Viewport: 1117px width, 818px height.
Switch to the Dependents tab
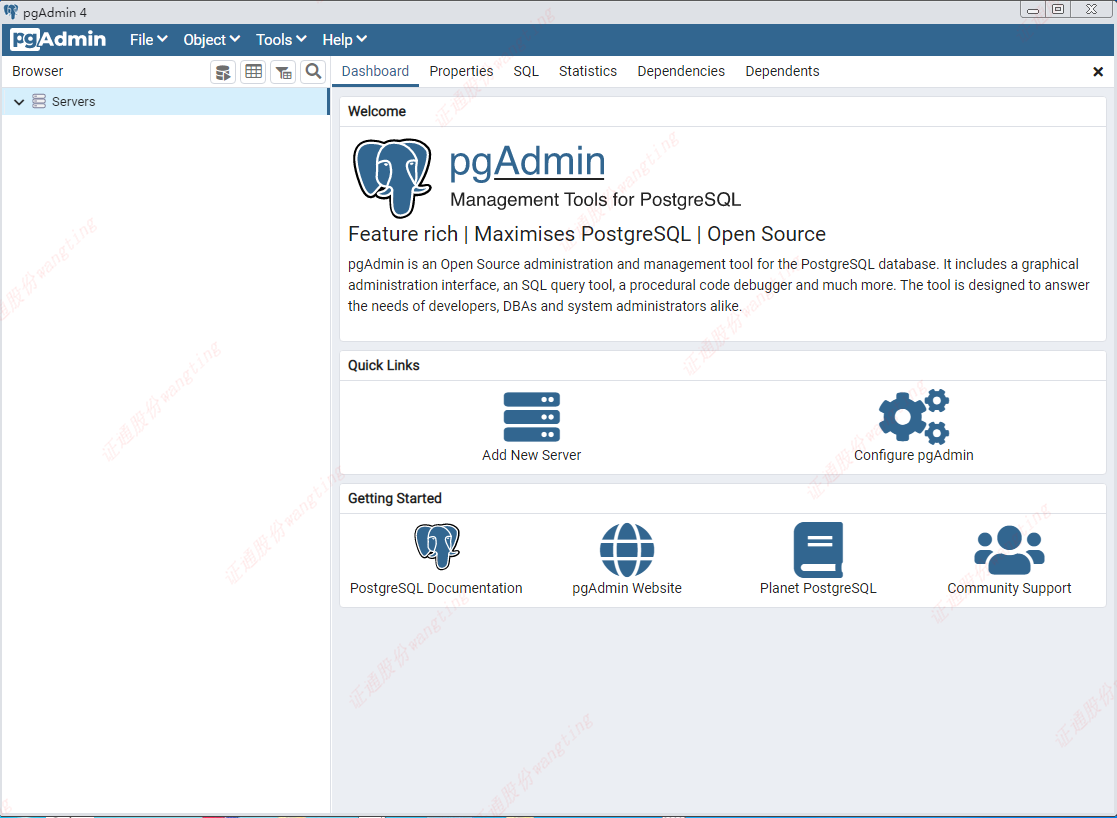[x=782, y=71]
